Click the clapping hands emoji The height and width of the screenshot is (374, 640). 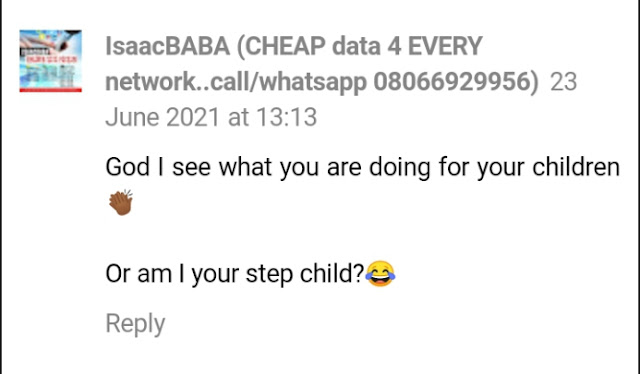(x=121, y=202)
